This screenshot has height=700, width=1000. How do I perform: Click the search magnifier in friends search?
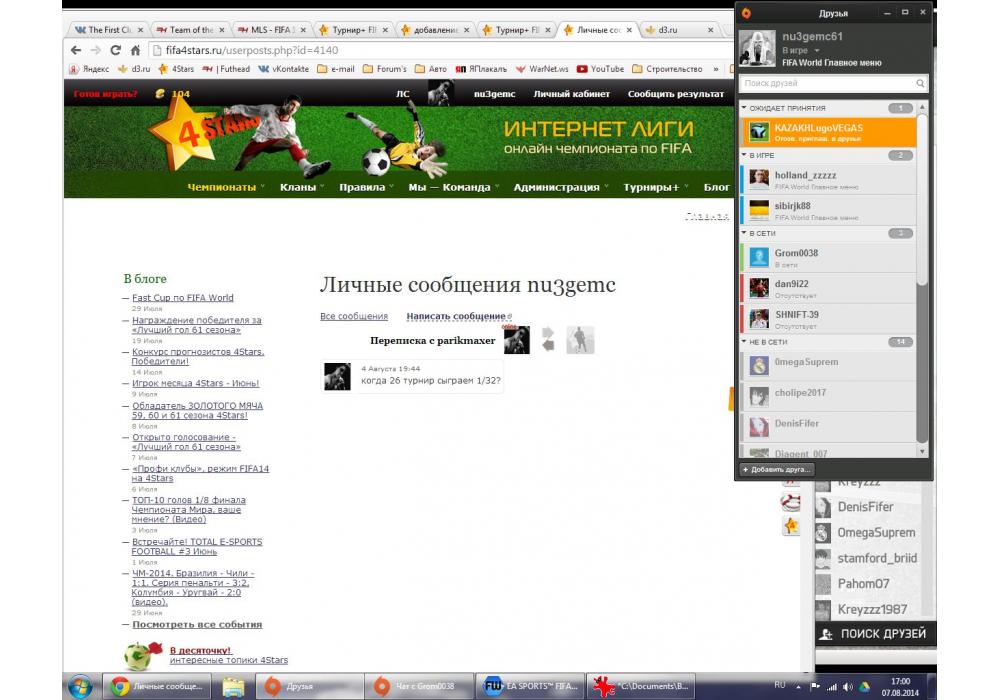coord(921,84)
